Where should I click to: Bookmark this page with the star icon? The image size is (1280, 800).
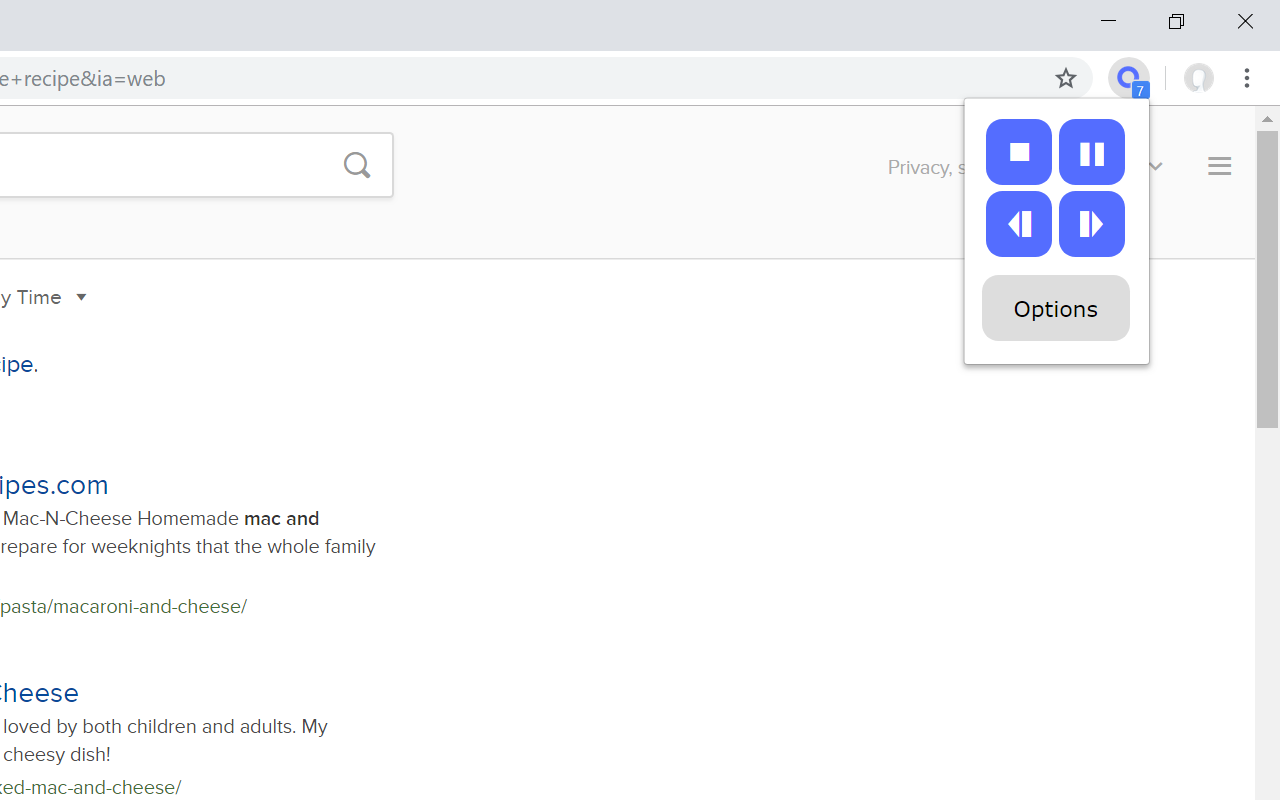[x=1066, y=78]
